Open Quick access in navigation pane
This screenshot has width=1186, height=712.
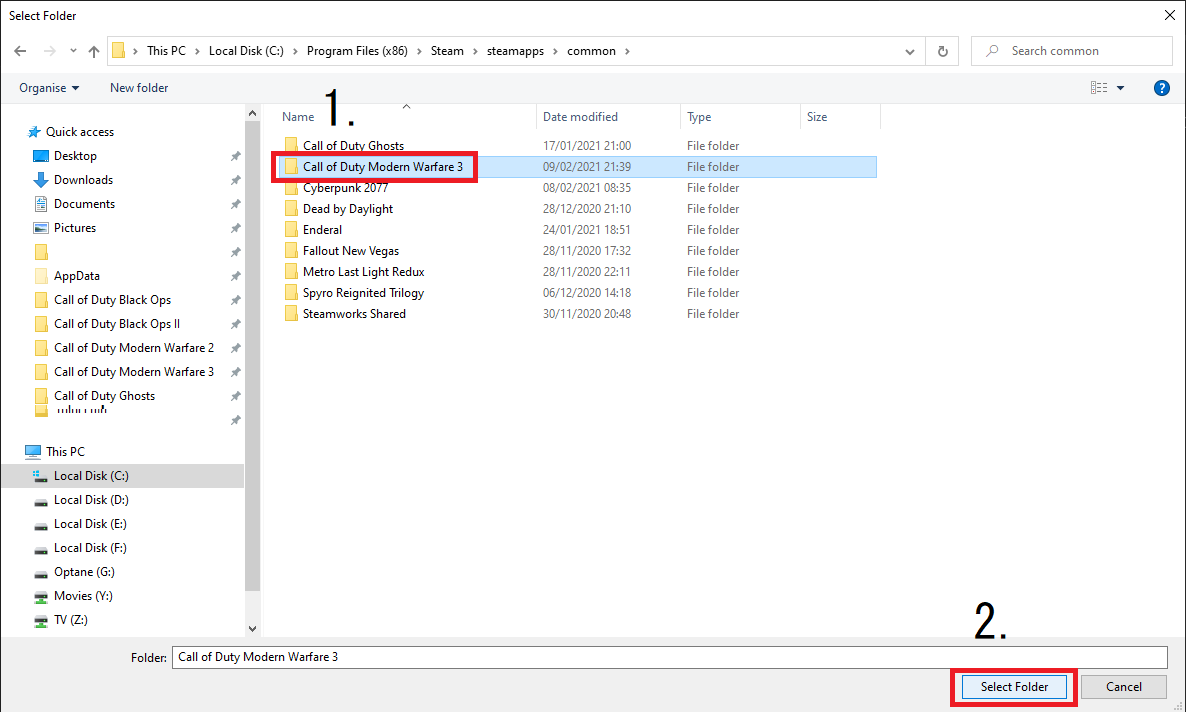pos(71,132)
